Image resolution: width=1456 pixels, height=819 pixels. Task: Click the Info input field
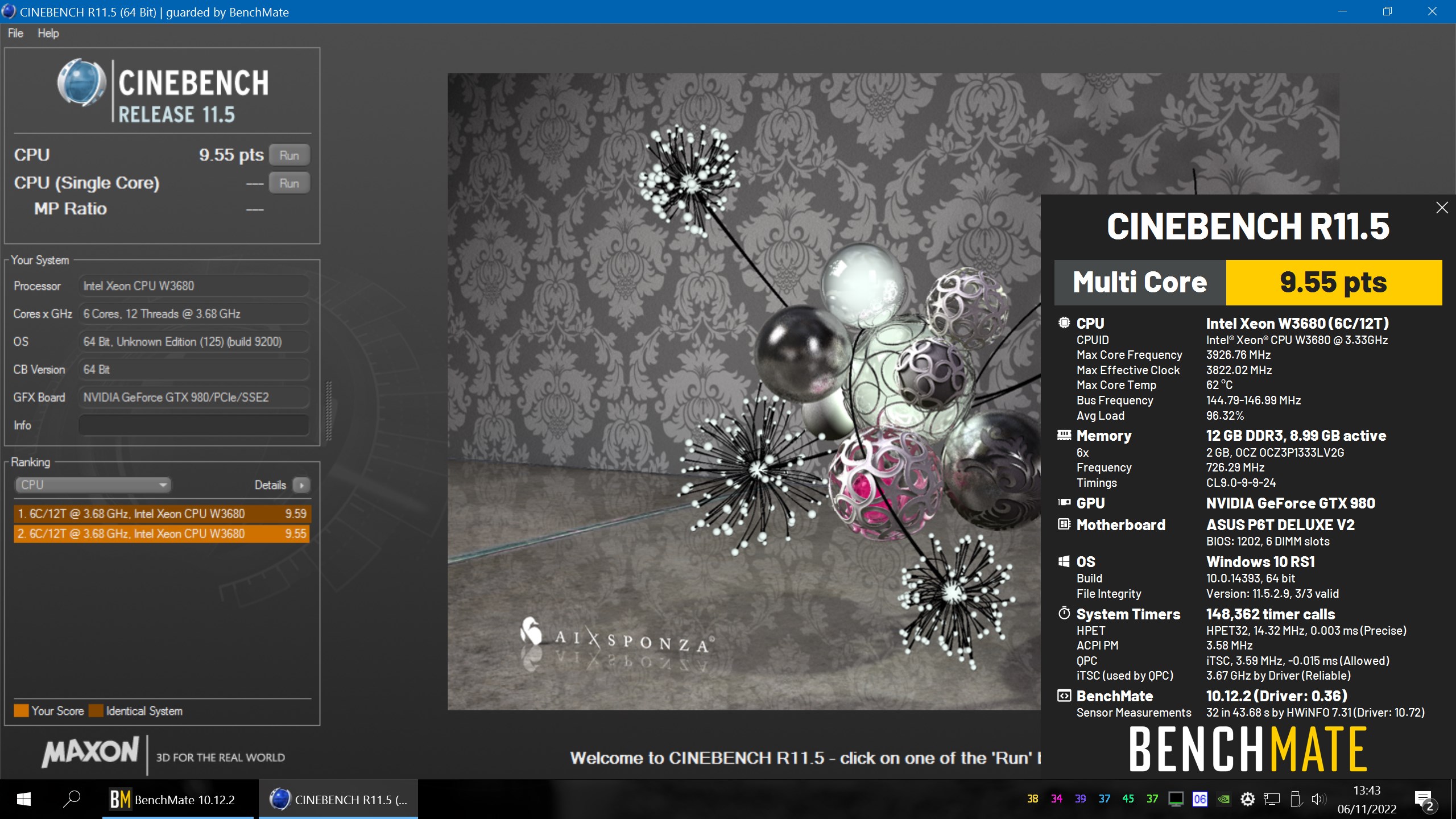pos(194,425)
